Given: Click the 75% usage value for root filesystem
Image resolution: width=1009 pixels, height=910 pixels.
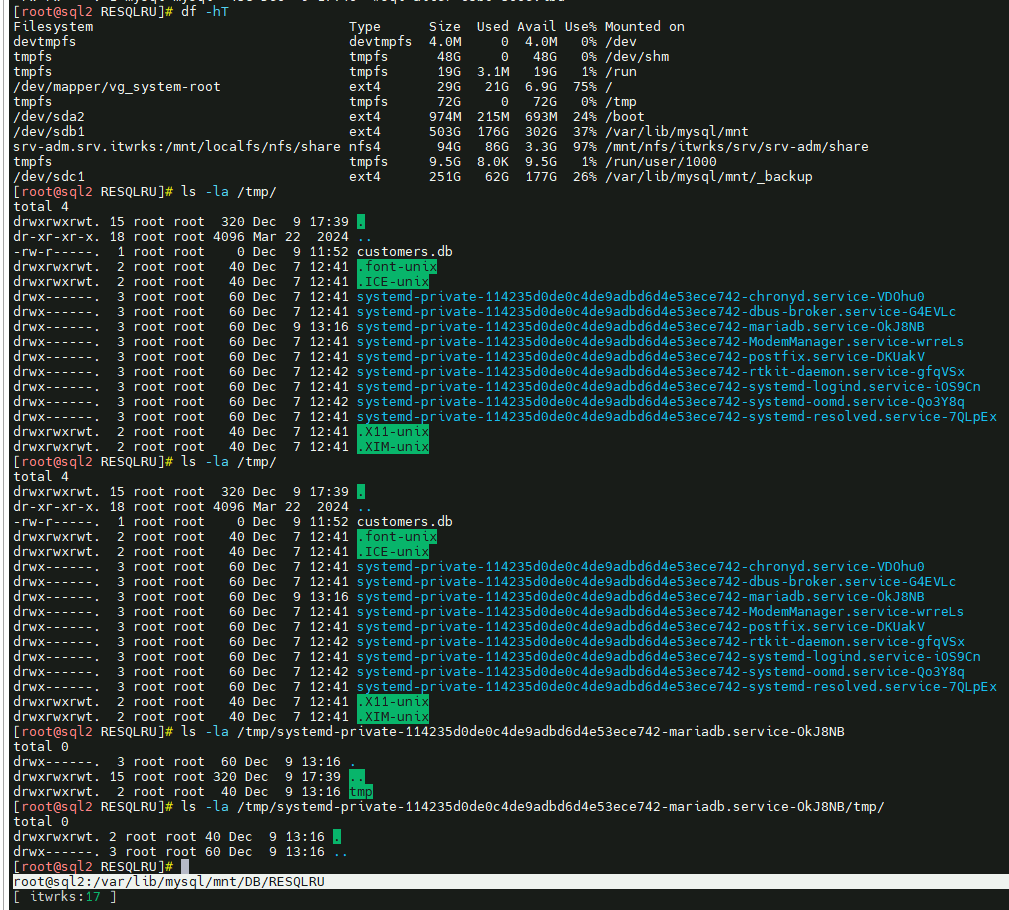Looking at the screenshot, I should click(583, 86).
